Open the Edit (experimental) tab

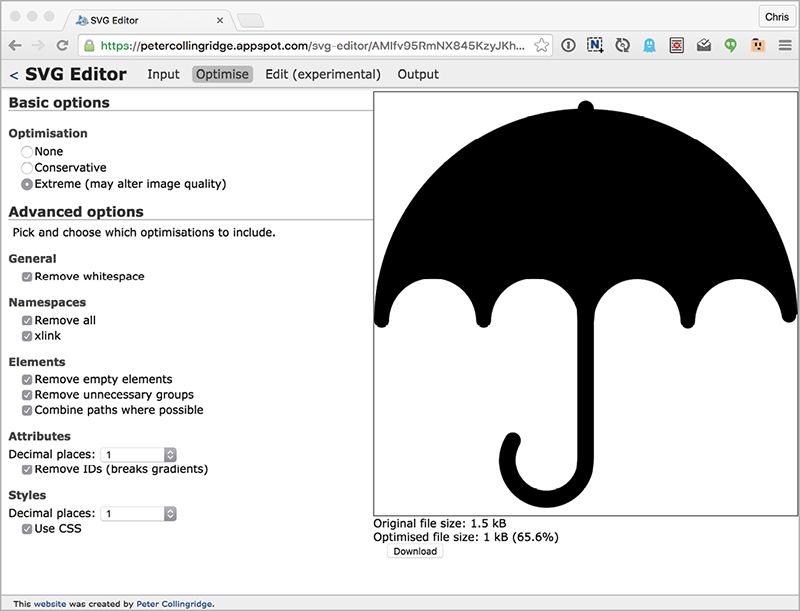[322, 74]
